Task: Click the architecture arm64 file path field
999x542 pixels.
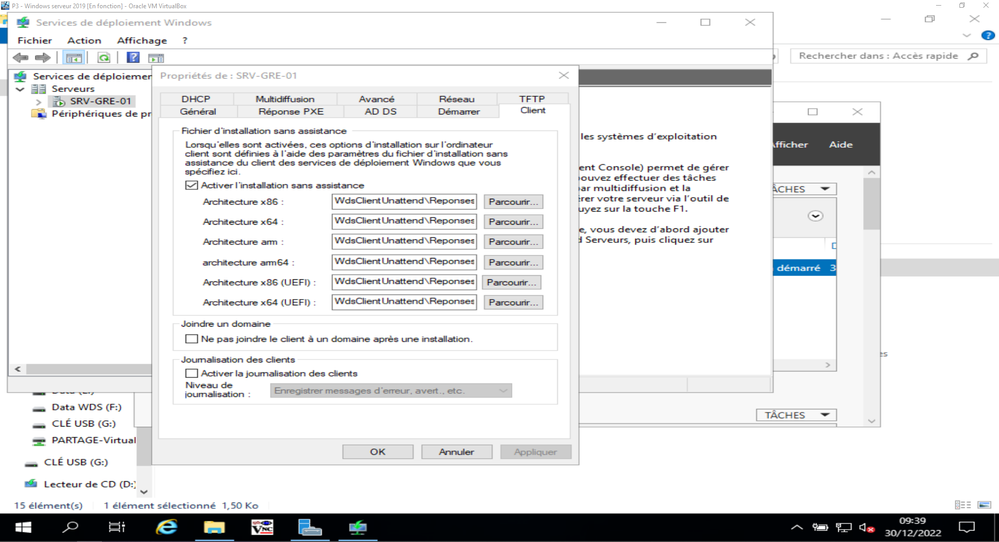Action: (404, 262)
